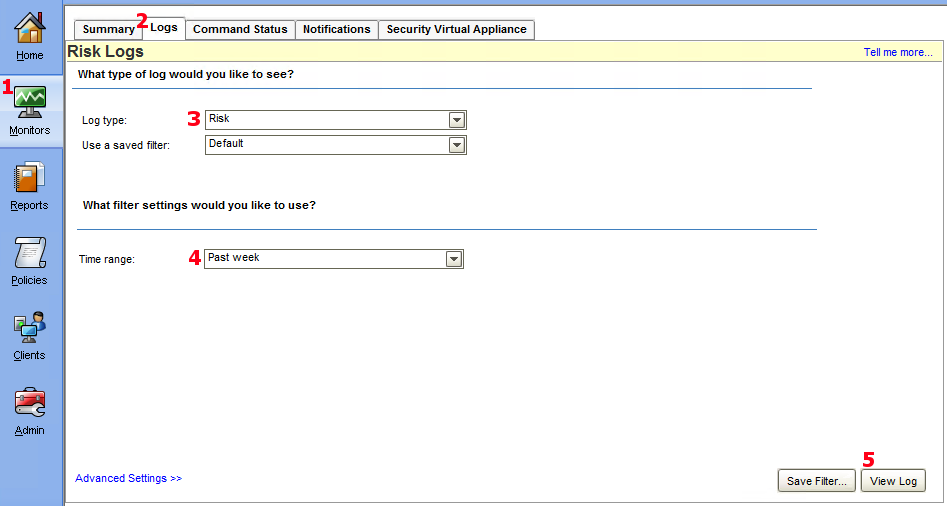This screenshot has width=947, height=506.
Task: Go to the Home page icon
Action: [30, 29]
